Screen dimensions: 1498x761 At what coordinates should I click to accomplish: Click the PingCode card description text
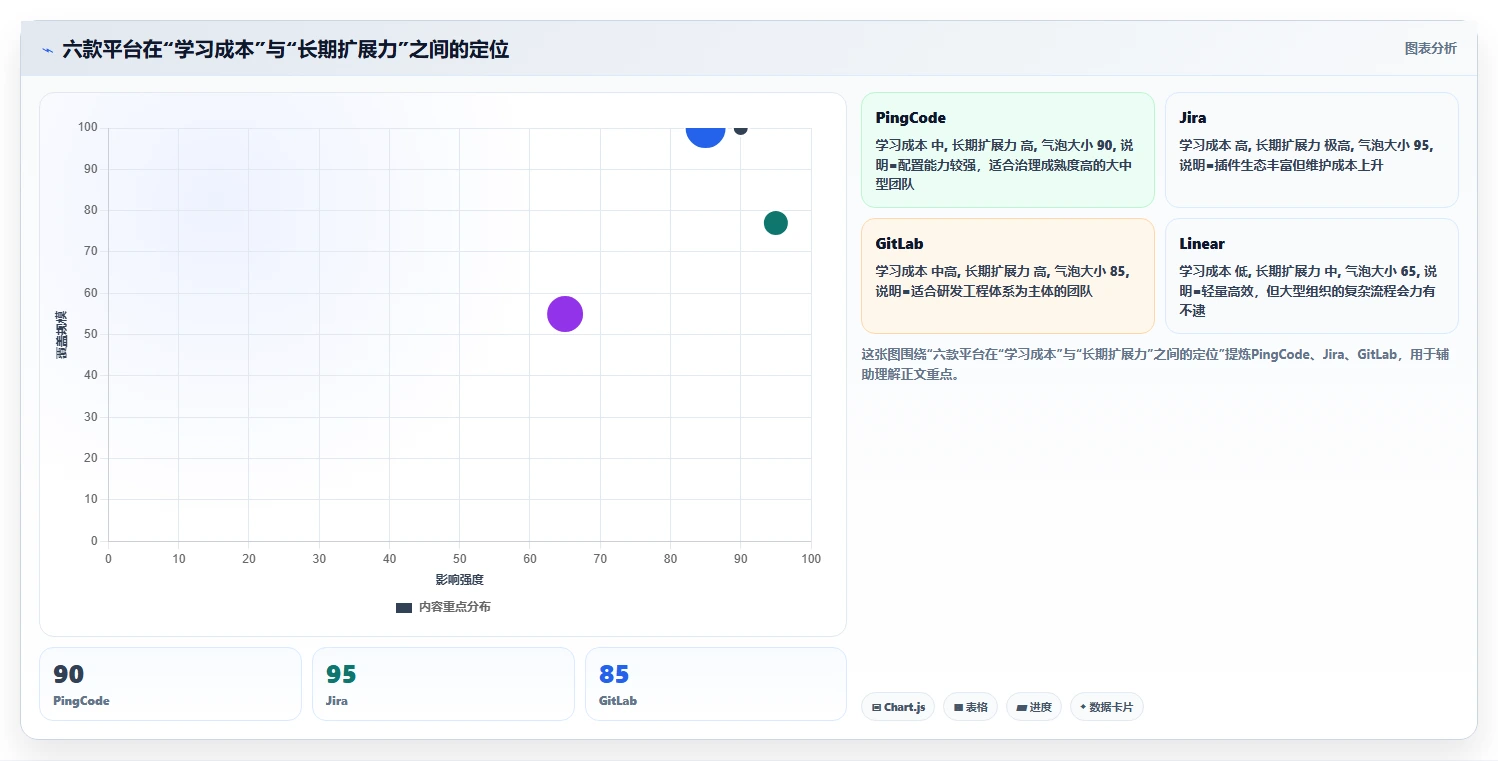[1004, 164]
